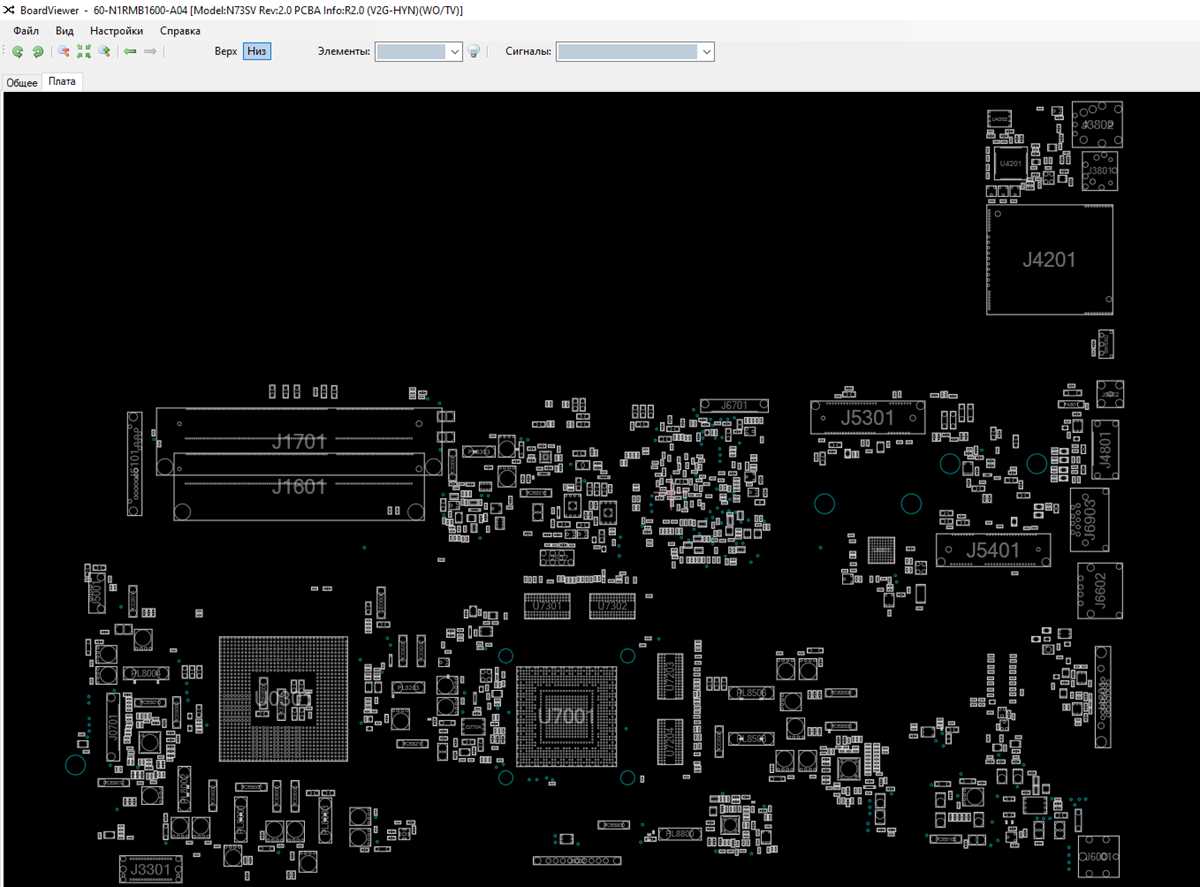Image resolution: width=1200 pixels, height=887 pixels.
Task: Select connector J6602
Action: point(1100,591)
